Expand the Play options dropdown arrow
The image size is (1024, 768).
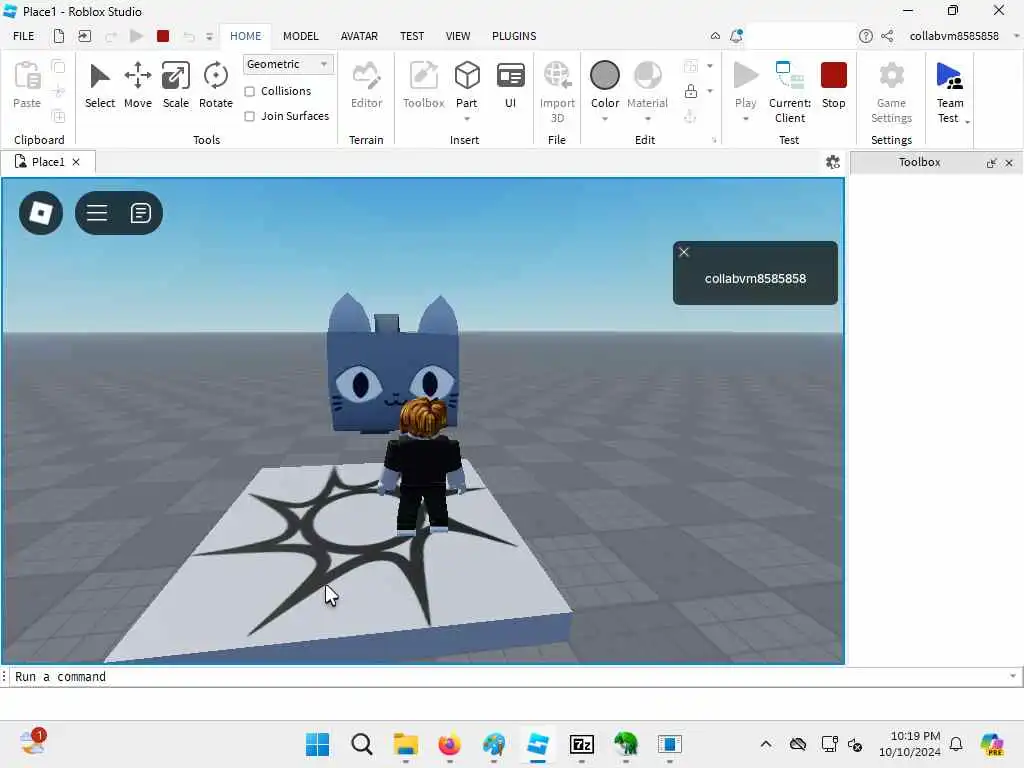click(x=745, y=119)
